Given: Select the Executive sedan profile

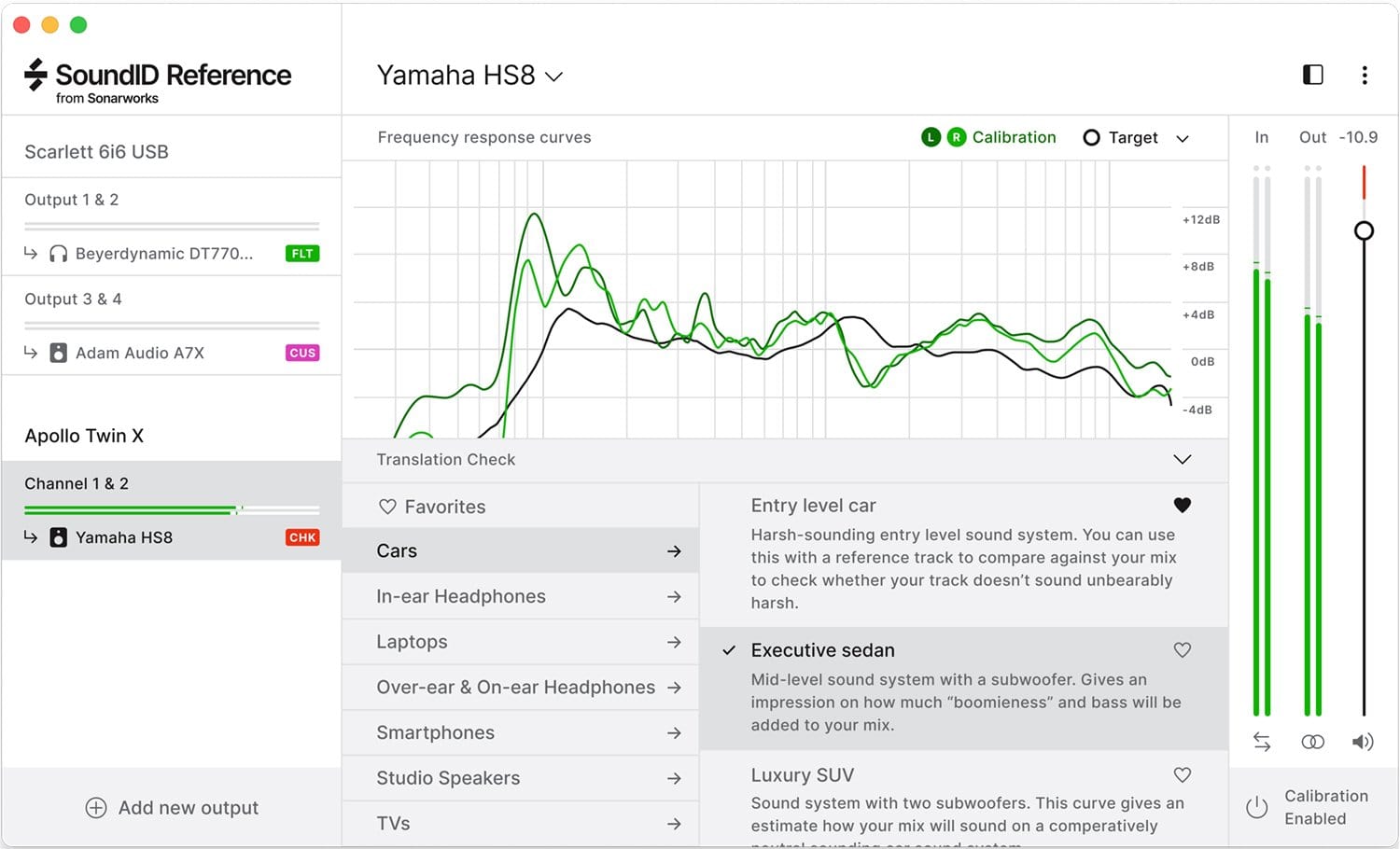Looking at the screenshot, I should (963, 689).
